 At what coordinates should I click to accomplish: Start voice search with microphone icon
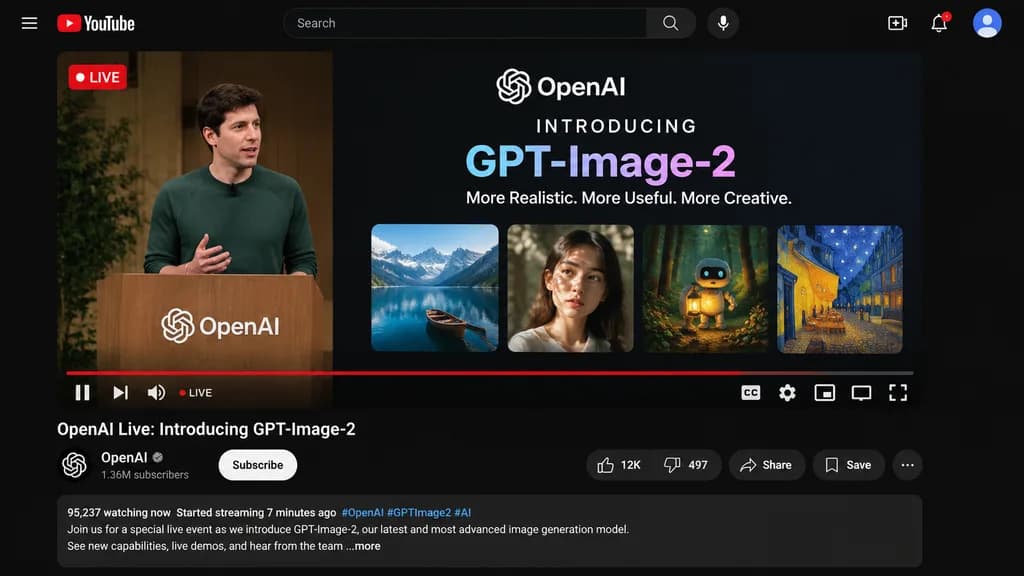(x=723, y=23)
